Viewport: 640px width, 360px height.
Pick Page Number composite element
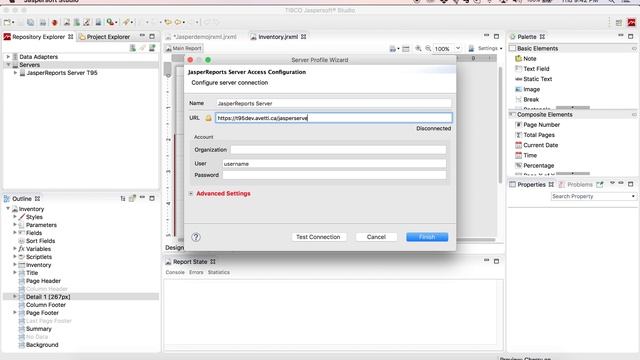[x=541, y=124]
